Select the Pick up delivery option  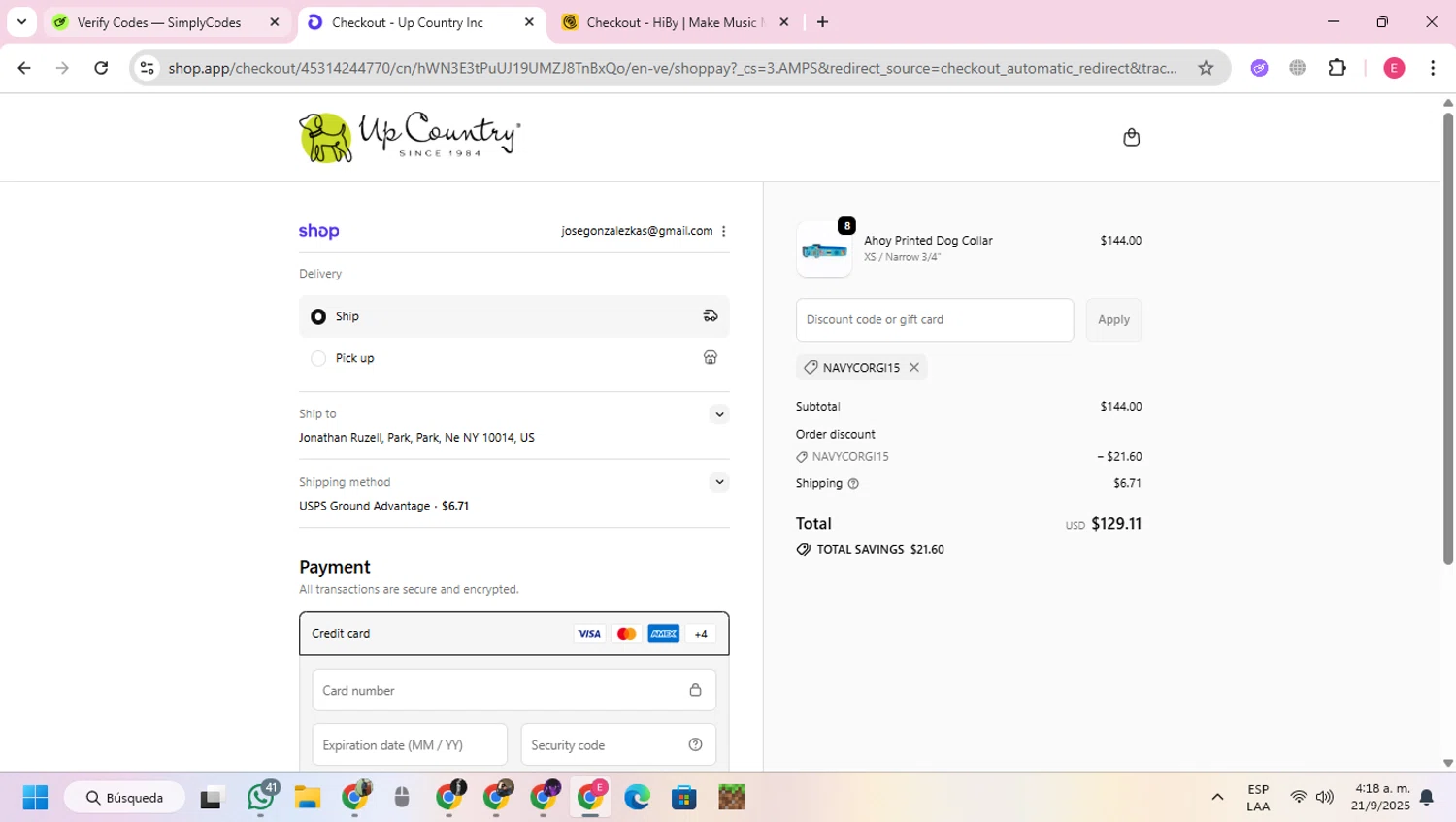pos(514,358)
